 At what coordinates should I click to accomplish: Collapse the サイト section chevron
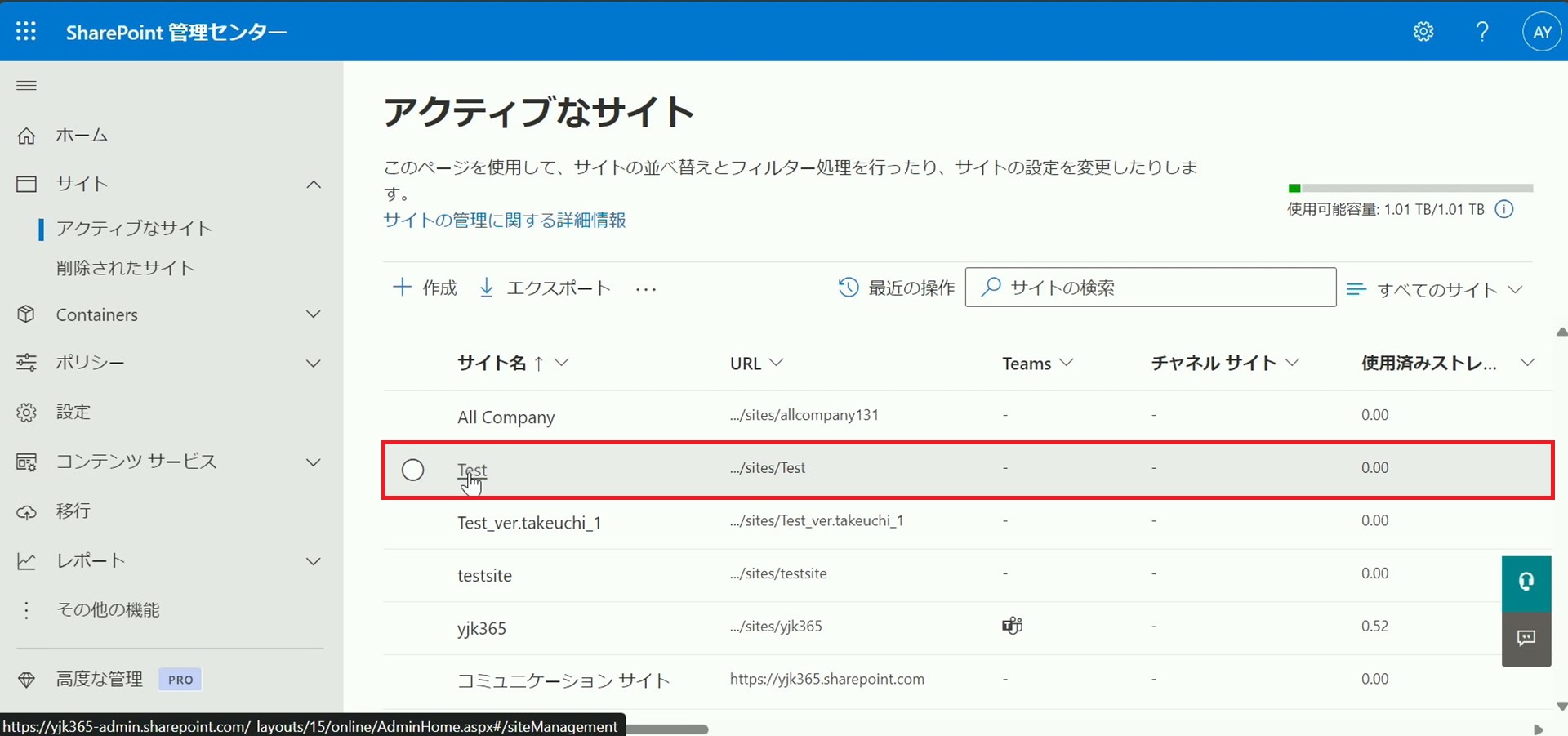pyautogui.click(x=314, y=185)
